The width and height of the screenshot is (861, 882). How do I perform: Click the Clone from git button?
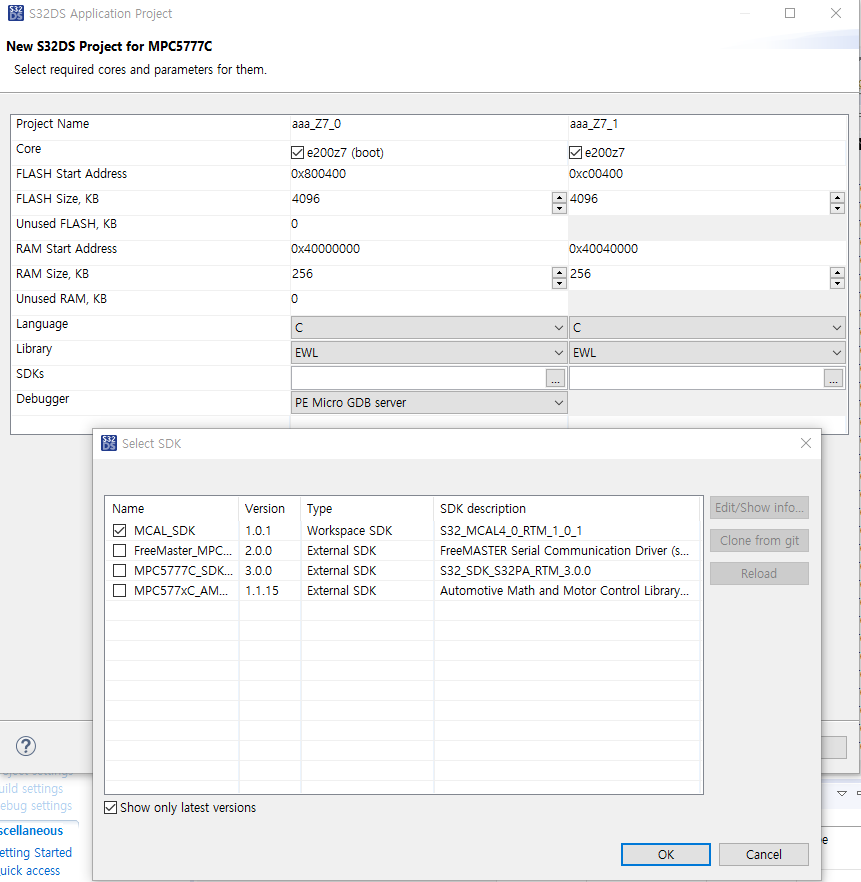click(759, 541)
